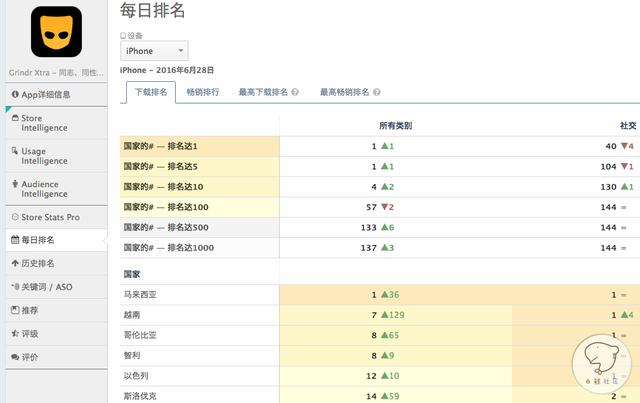This screenshot has width=640, height=403.
Task: Click the 所有类别 column header
Action: coord(395,126)
